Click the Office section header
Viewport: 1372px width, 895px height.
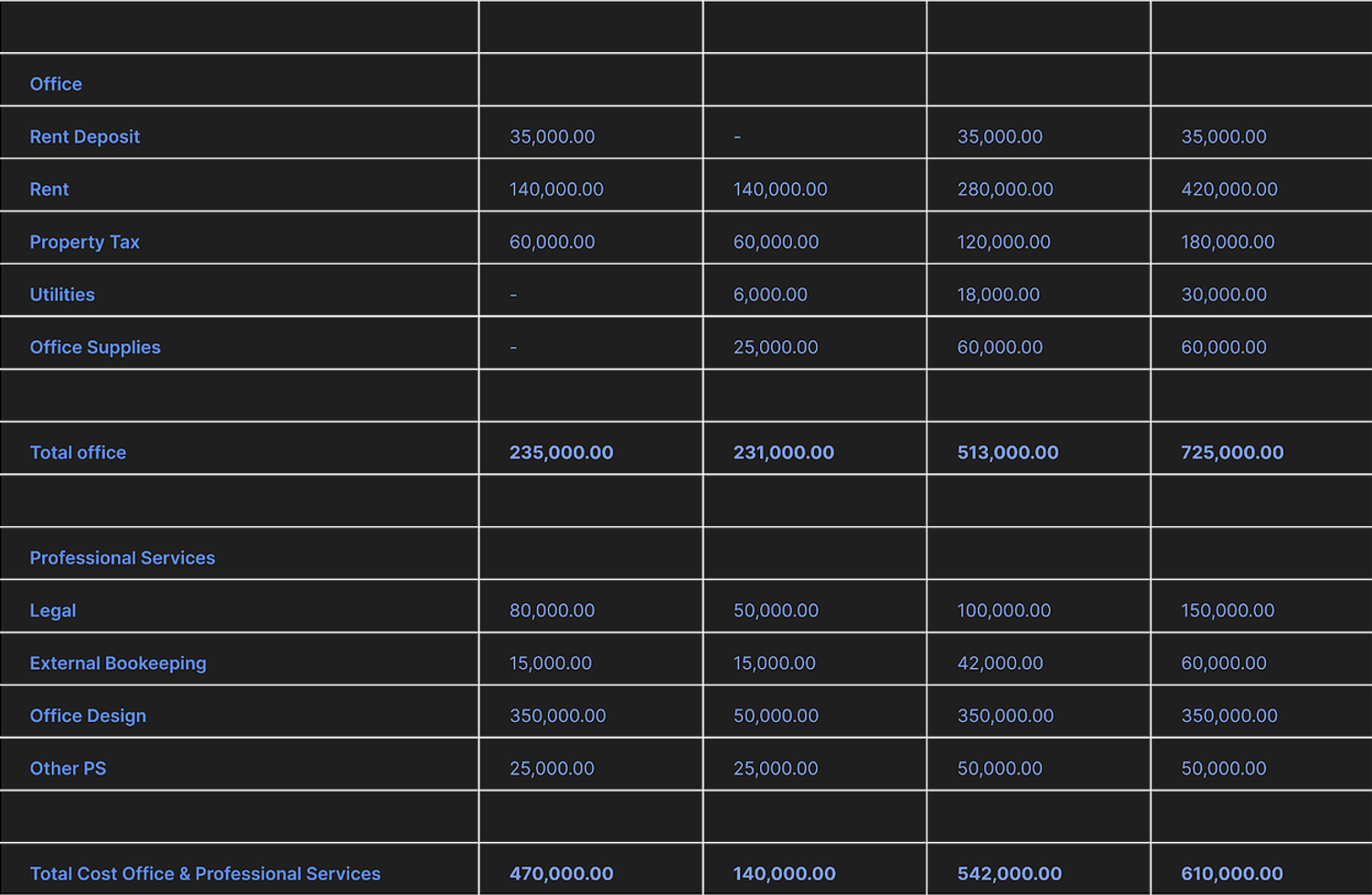(56, 84)
